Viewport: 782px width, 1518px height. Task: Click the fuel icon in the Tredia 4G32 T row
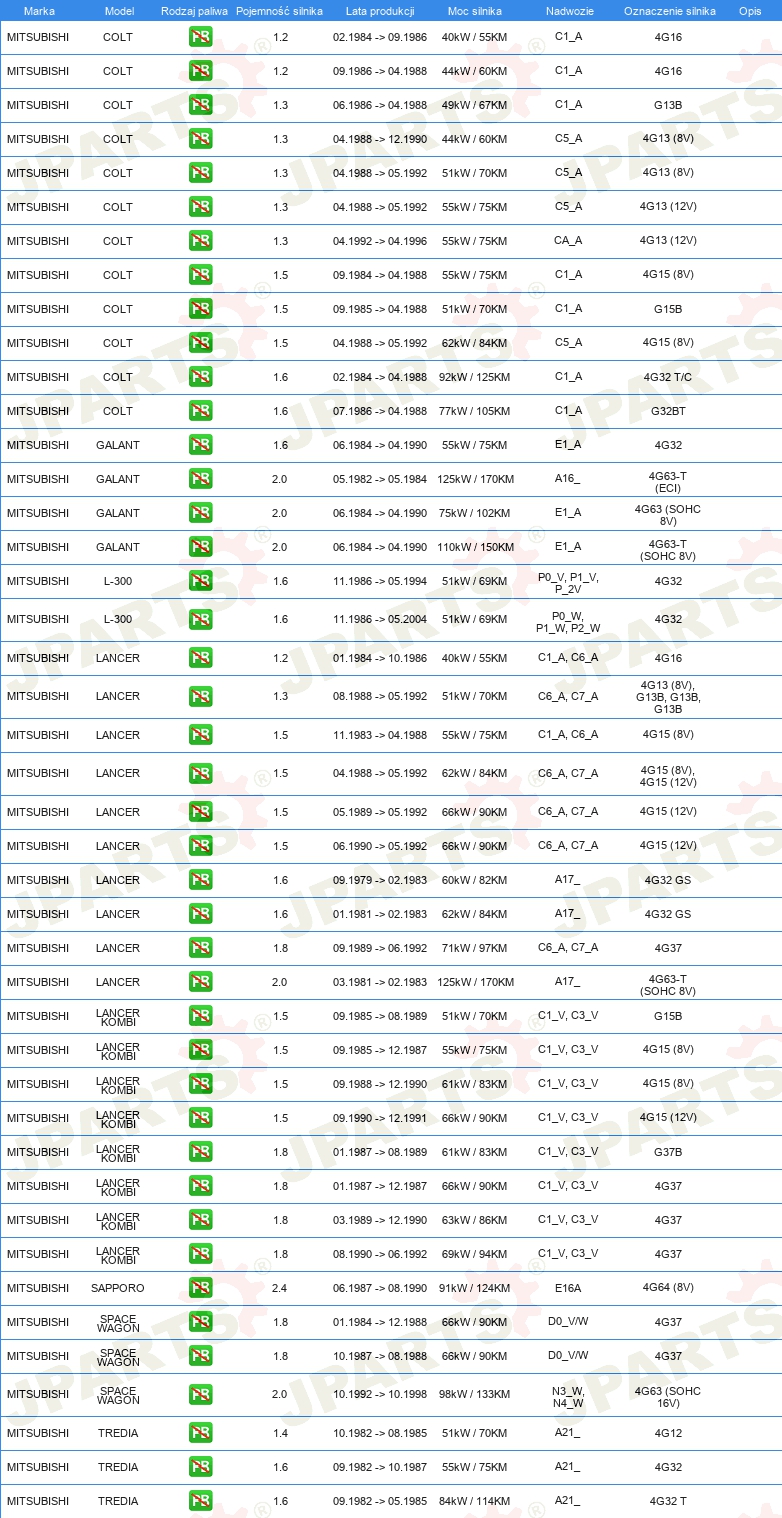(x=200, y=1501)
